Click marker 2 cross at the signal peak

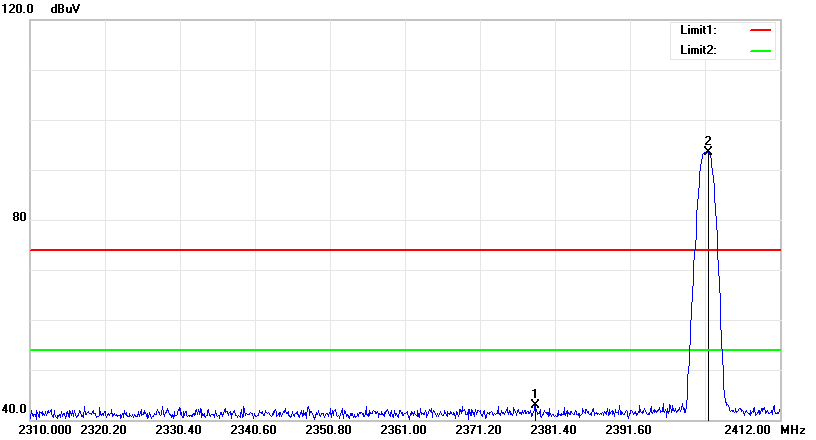coord(708,150)
